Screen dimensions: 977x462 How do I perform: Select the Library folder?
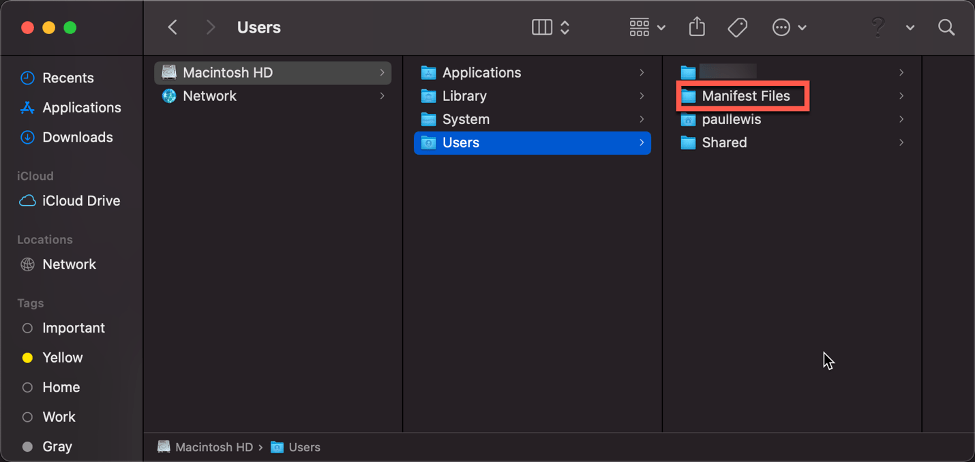(x=464, y=96)
